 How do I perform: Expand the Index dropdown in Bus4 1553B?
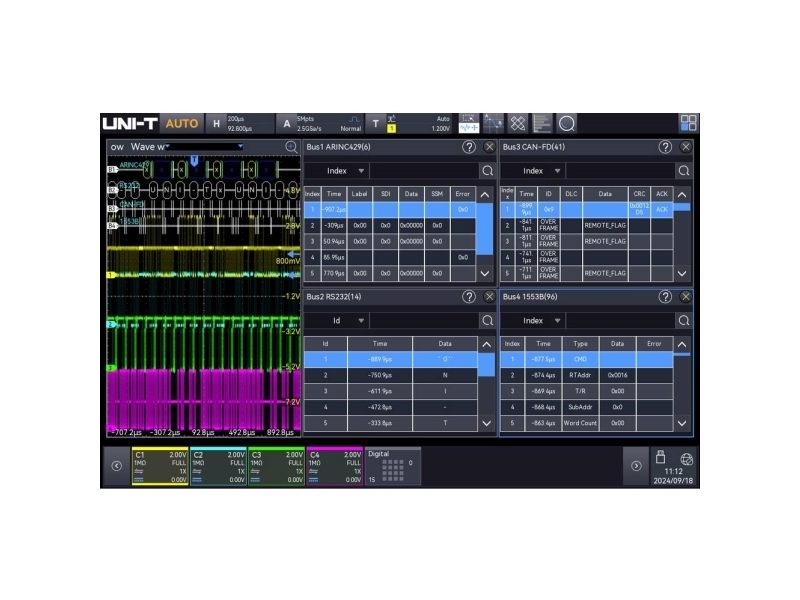[540, 321]
